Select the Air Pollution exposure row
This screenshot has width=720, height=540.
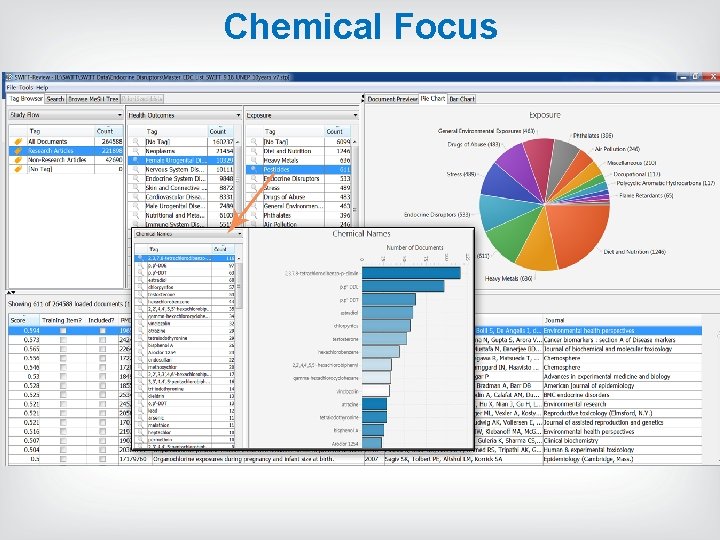(298, 225)
